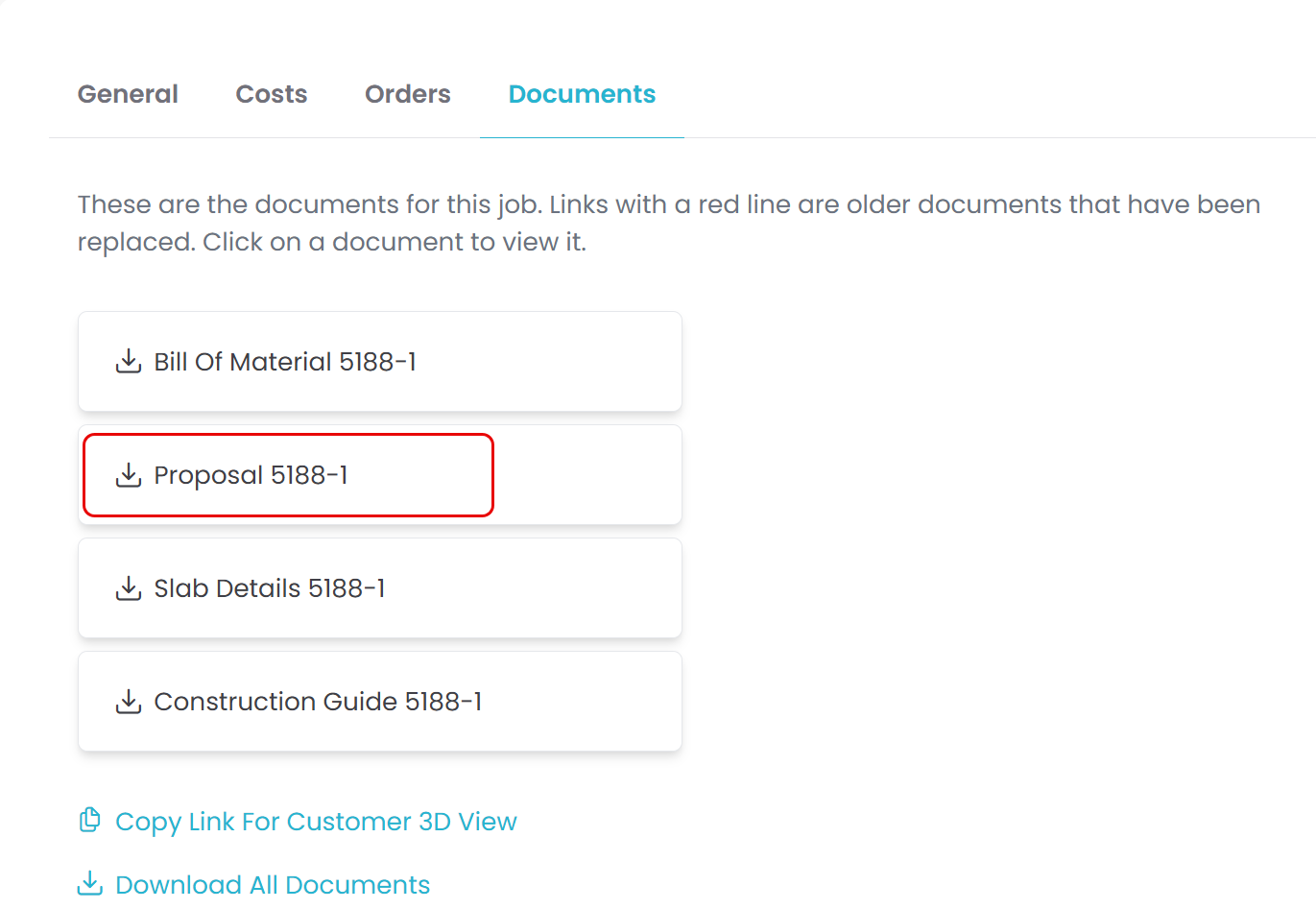Click blank right side of Construction Guide card
The width and height of the screenshot is (1316, 909).
pos(595,702)
